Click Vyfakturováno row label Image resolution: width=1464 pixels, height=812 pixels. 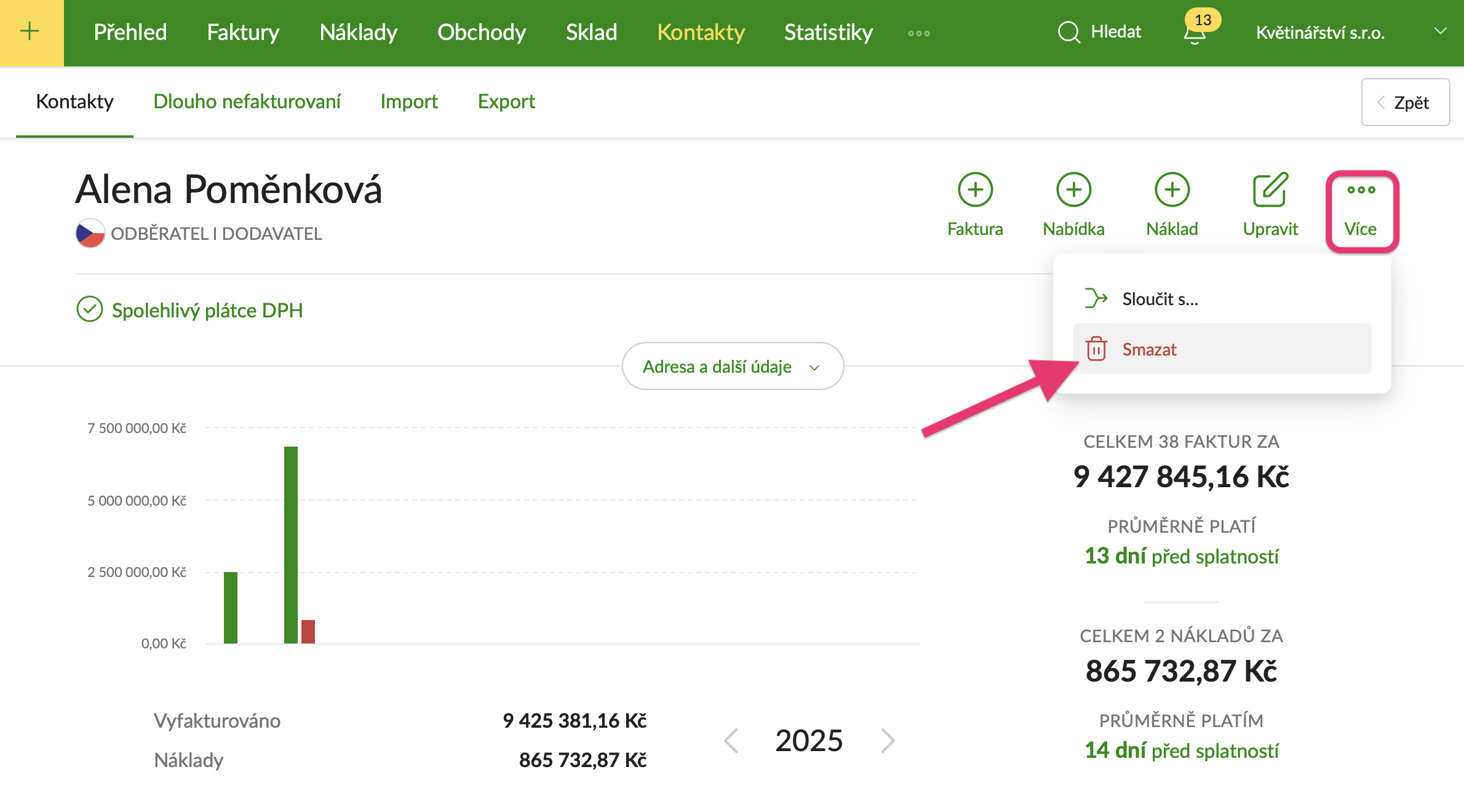point(217,720)
